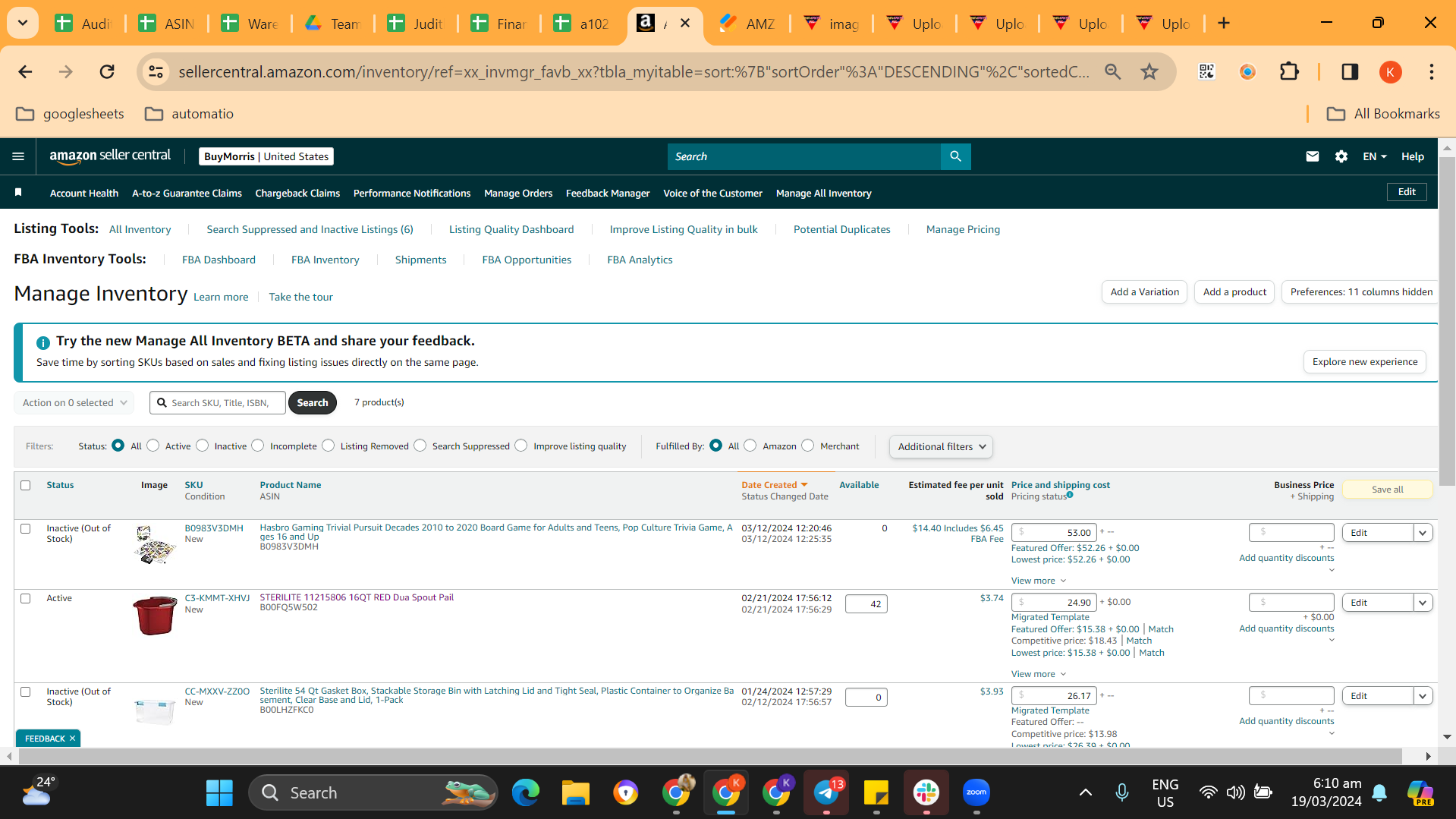The height and width of the screenshot is (819, 1456).
Task: Open the QR code extension icon
Action: click(1206, 71)
